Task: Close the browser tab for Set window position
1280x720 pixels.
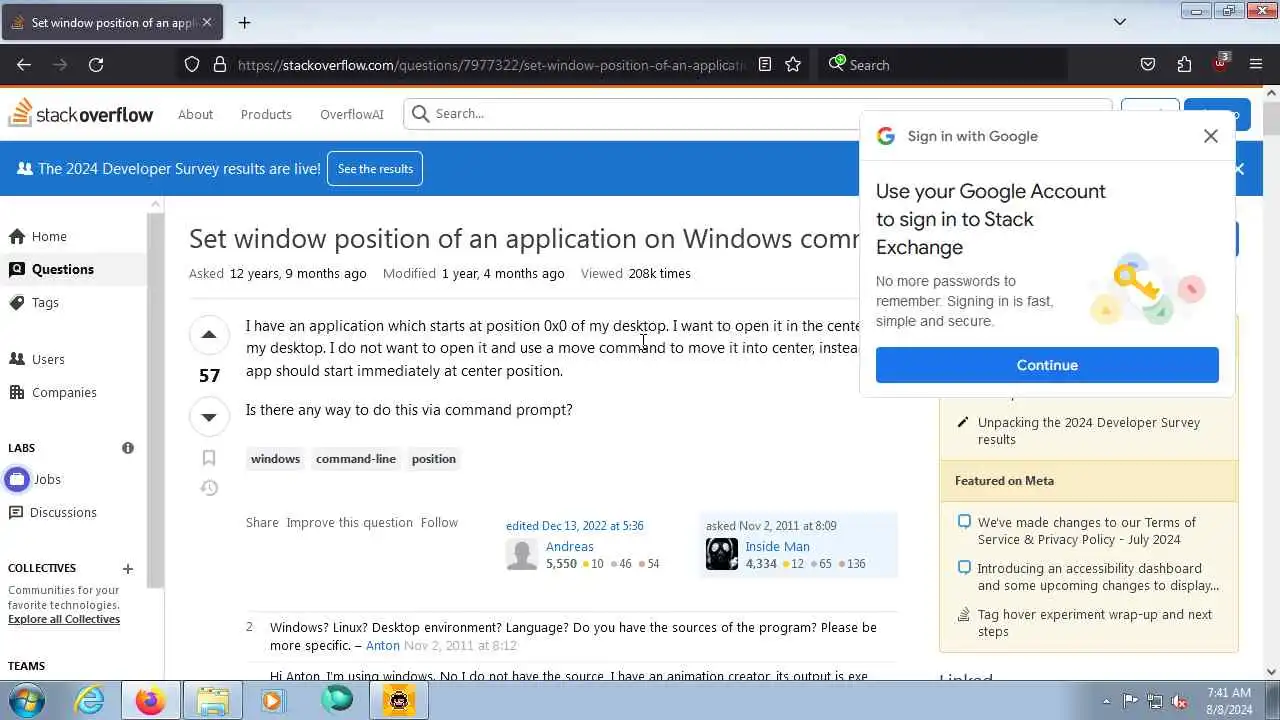Action: click(207, 22)
